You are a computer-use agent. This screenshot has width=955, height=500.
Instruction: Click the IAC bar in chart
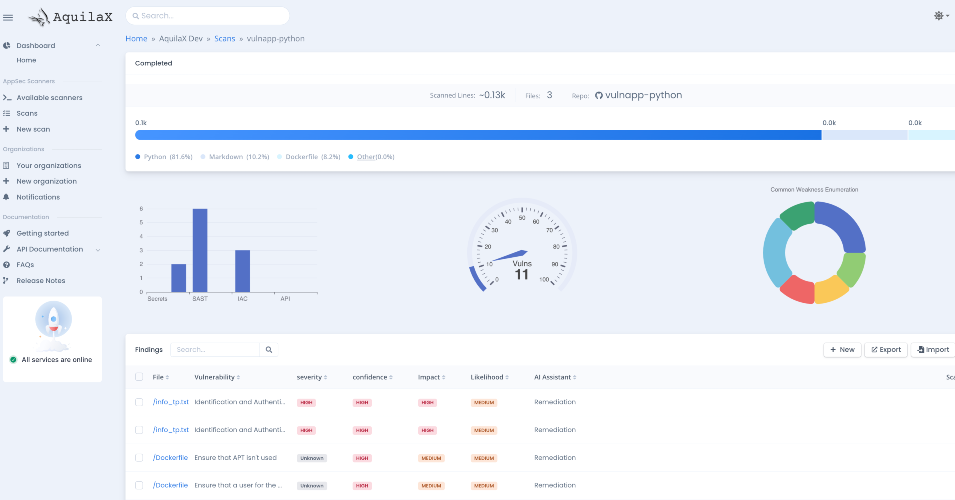[242, 271]
